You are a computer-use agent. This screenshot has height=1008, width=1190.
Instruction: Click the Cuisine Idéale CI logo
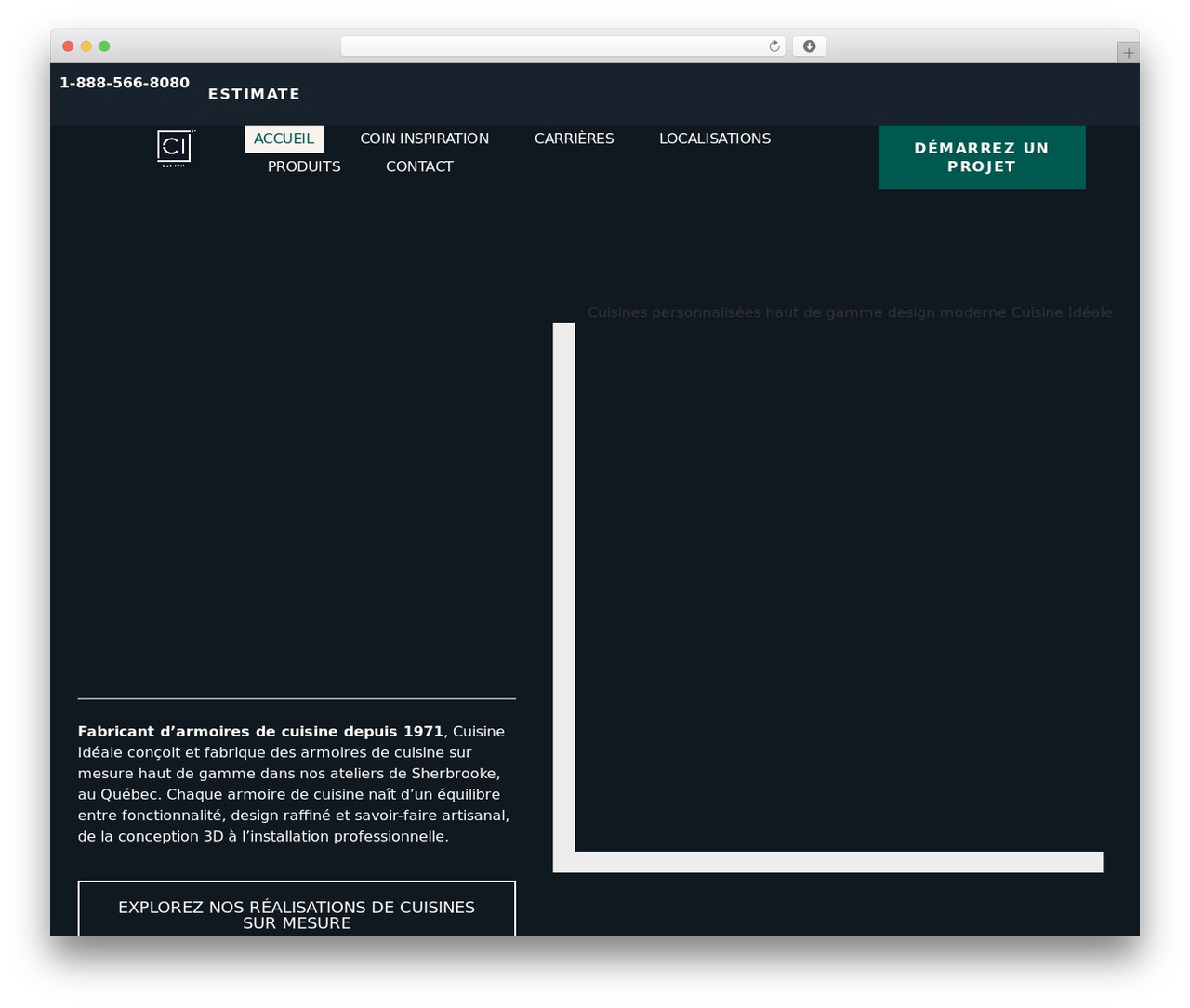[175, 149]
